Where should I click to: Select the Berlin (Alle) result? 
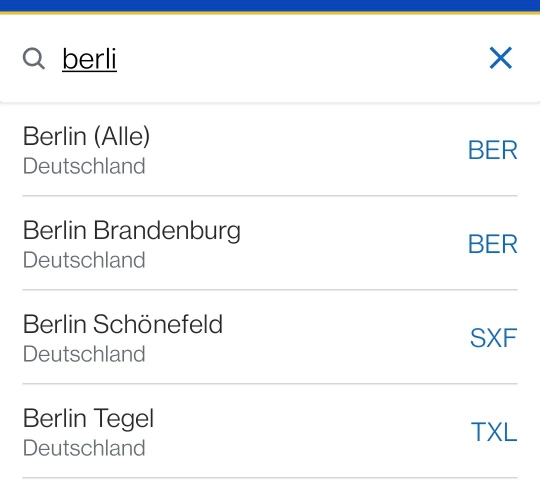tap(270, 150)
